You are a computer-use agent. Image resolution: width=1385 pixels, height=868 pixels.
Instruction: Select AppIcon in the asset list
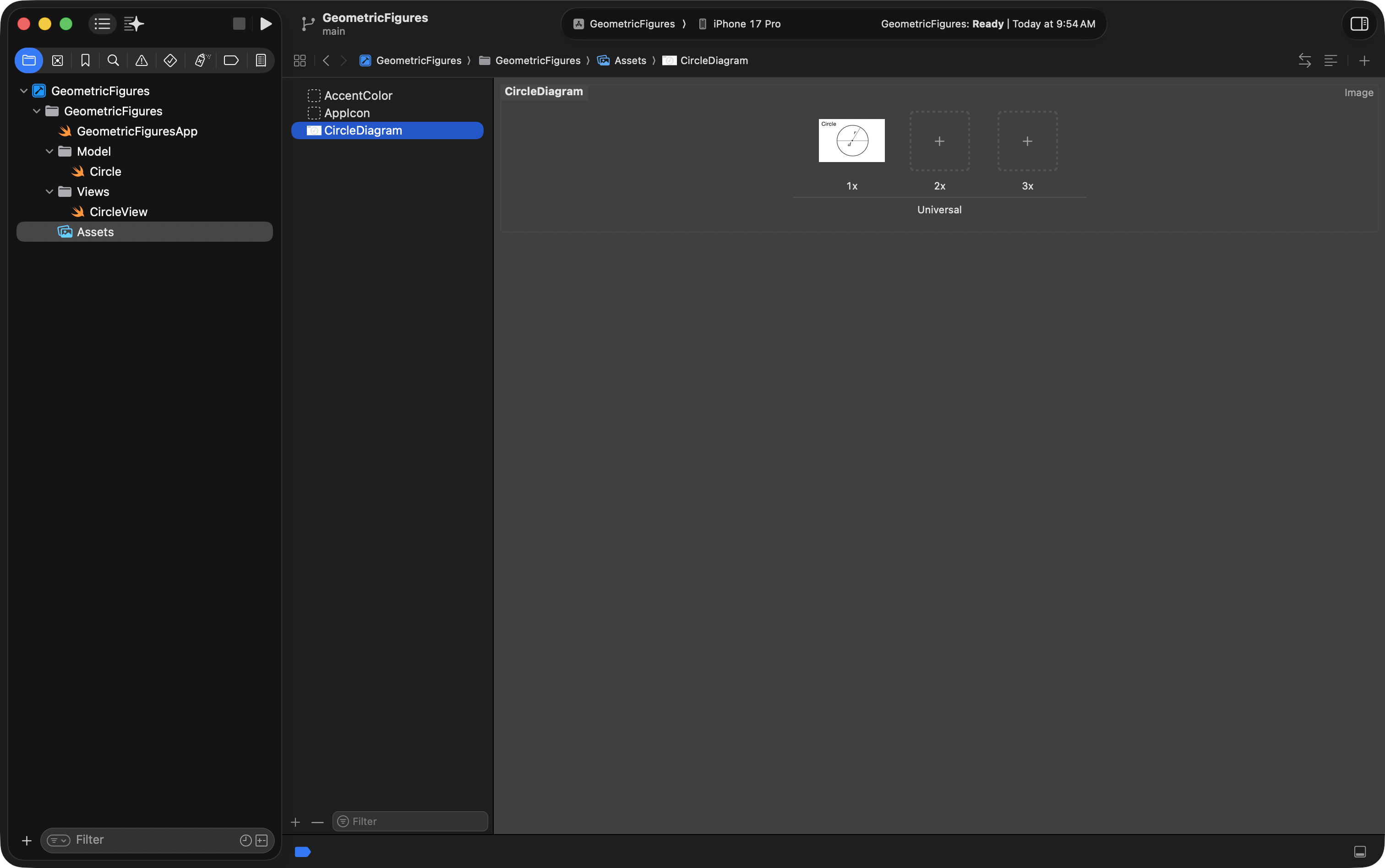[x=347, y=113]
